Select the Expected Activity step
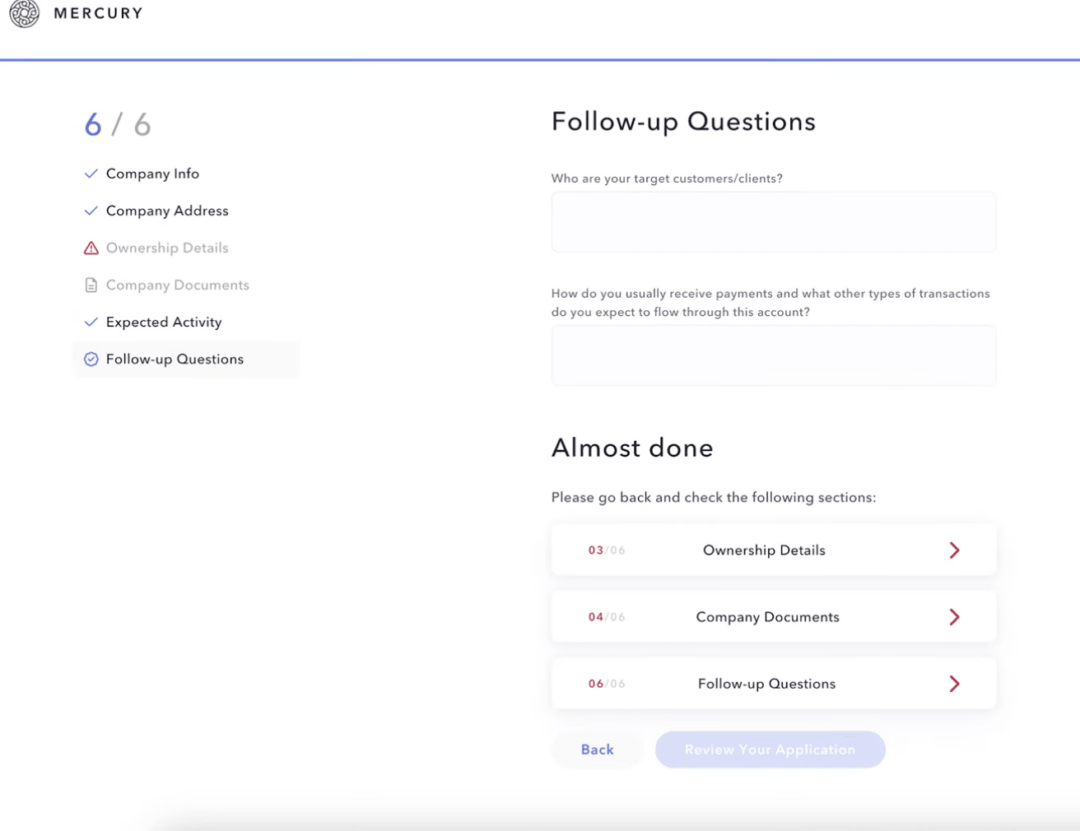This screenshot has height=831, width=1080. (x=163, y=321)
